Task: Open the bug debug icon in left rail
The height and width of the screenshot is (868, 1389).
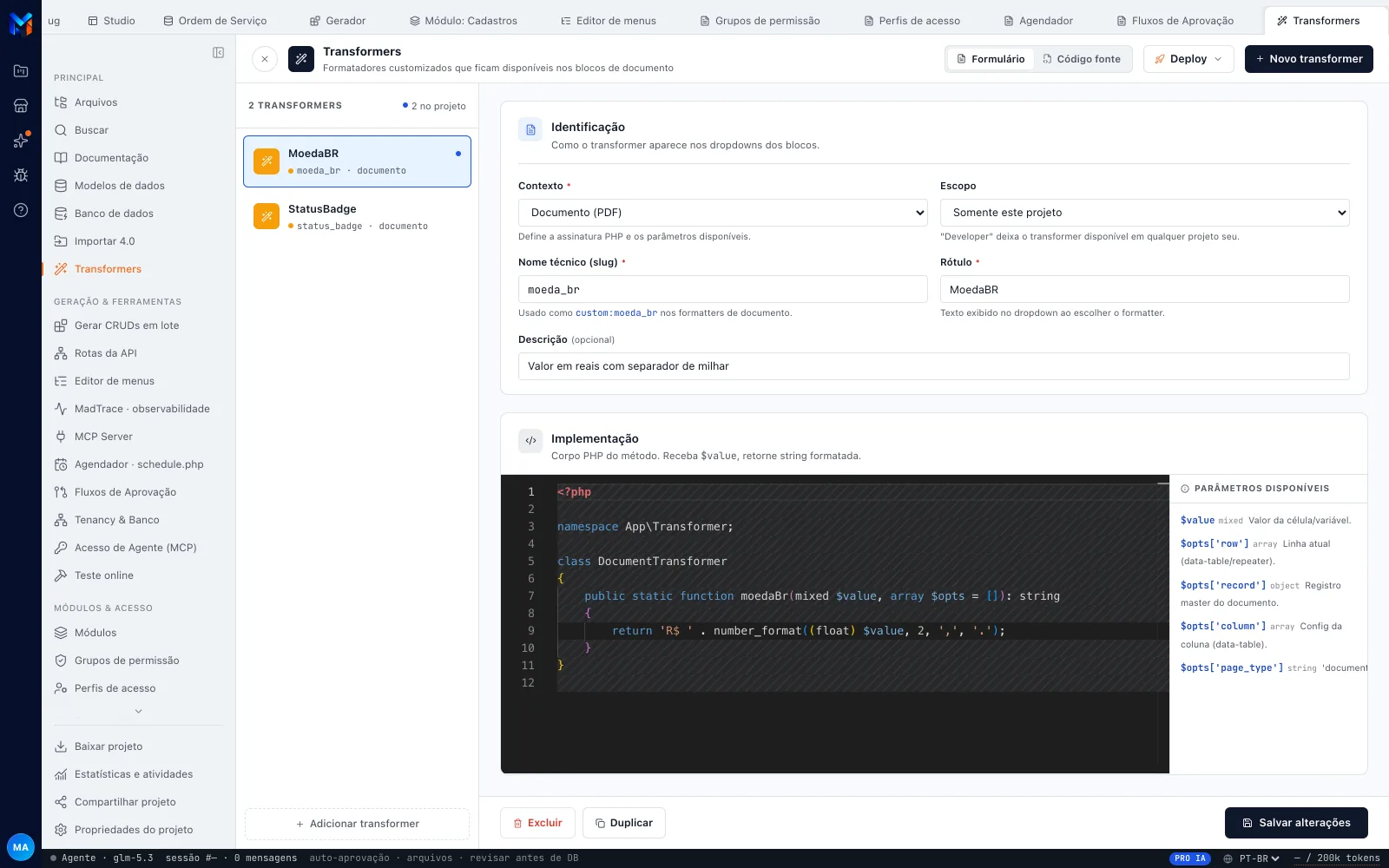Action: pyautogui.click(x=21, y=175)
